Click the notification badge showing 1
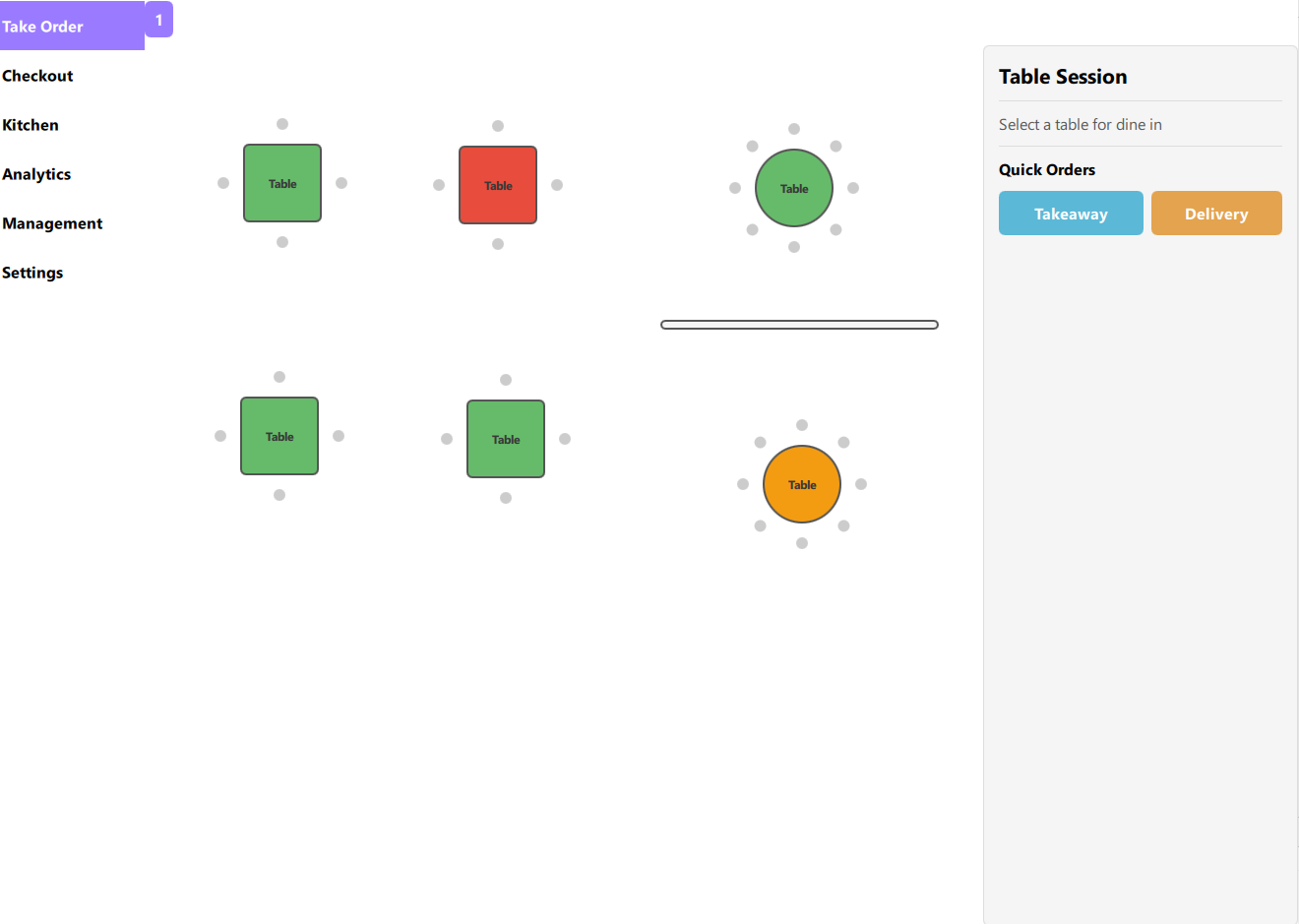The width and height of the screenshot is (1299, 924). (x=158, y=20)
